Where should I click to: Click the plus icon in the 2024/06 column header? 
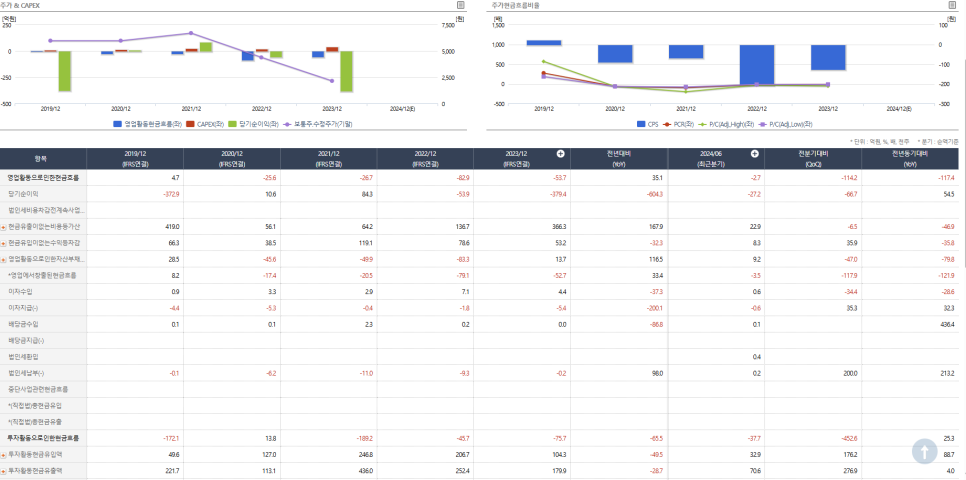pyautogui.click(x=755, y=153)
